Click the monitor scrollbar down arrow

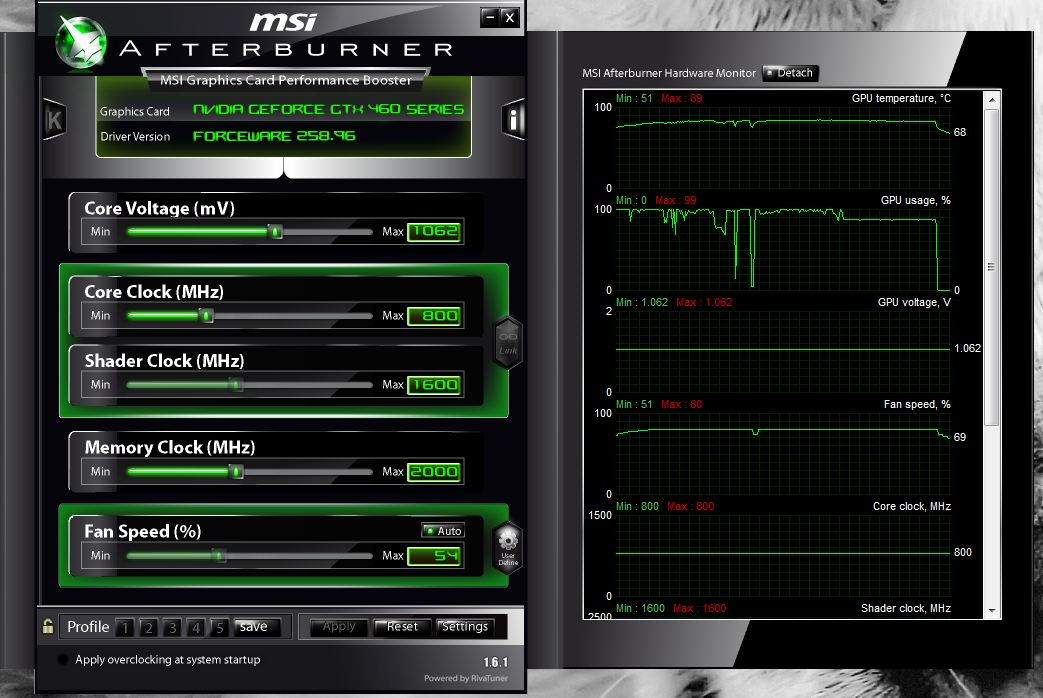pyautogui.click(x=992, y=610)
